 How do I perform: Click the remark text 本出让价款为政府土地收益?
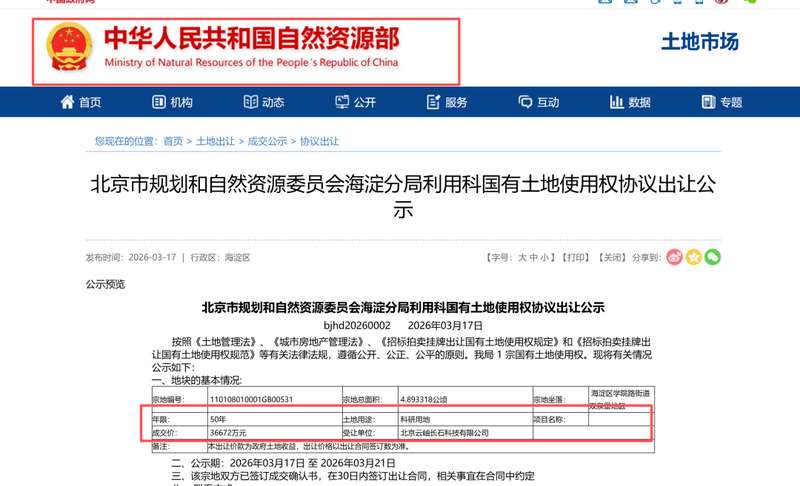pyautogui.click(x=309, y=446)
